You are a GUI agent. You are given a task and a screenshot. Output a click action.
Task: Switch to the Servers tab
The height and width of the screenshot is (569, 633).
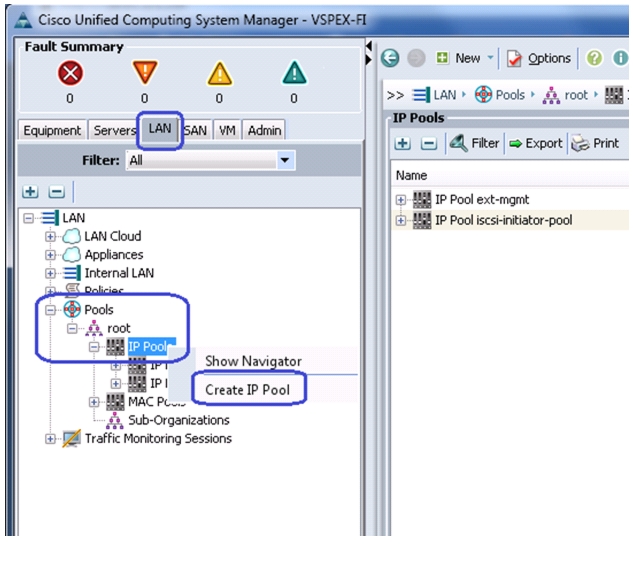114,130
